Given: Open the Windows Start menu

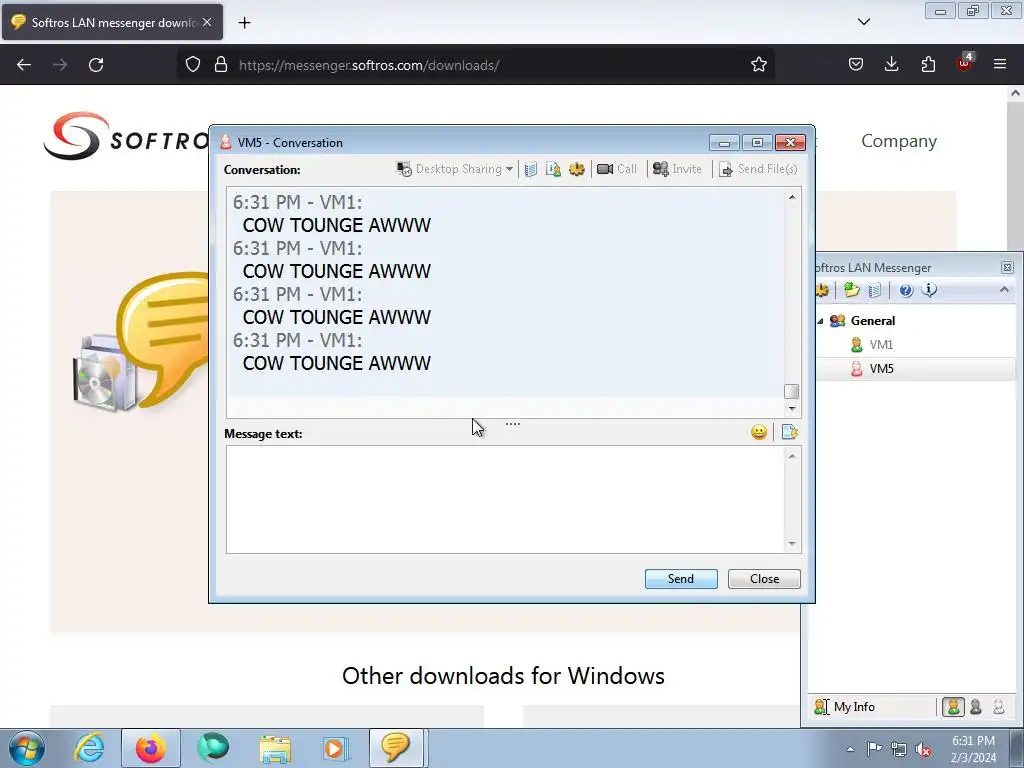Looking at the screenshot, I should click(x=27, y=748).
